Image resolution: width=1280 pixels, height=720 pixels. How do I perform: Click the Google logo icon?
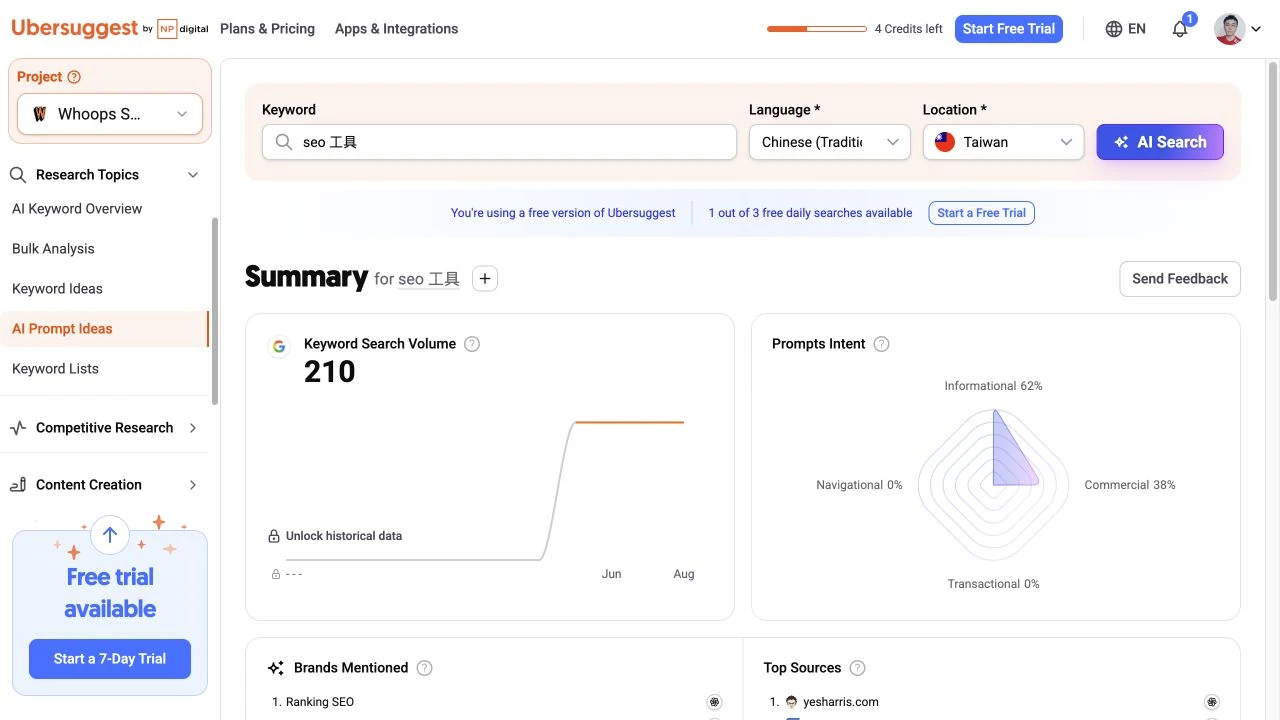[x=279, y=347]
